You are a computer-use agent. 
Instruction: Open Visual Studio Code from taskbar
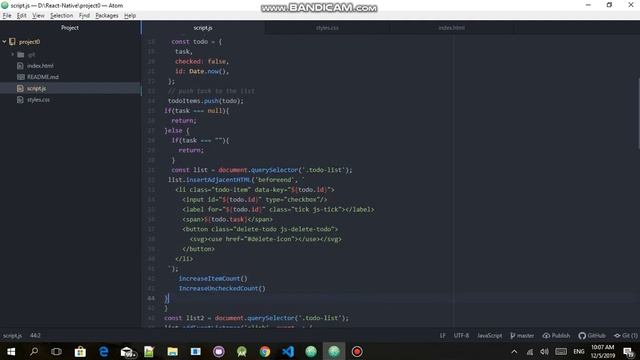288,351
